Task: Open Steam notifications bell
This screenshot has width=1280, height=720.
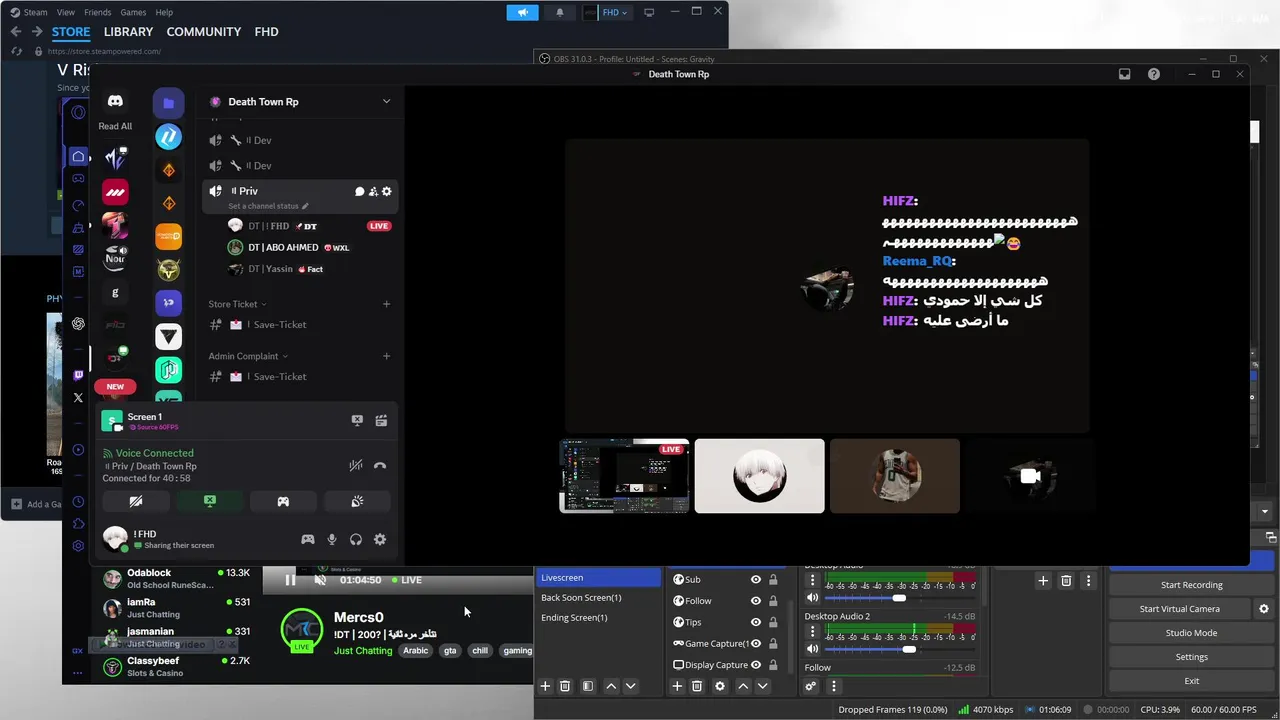Action: (x=559, y=12)
